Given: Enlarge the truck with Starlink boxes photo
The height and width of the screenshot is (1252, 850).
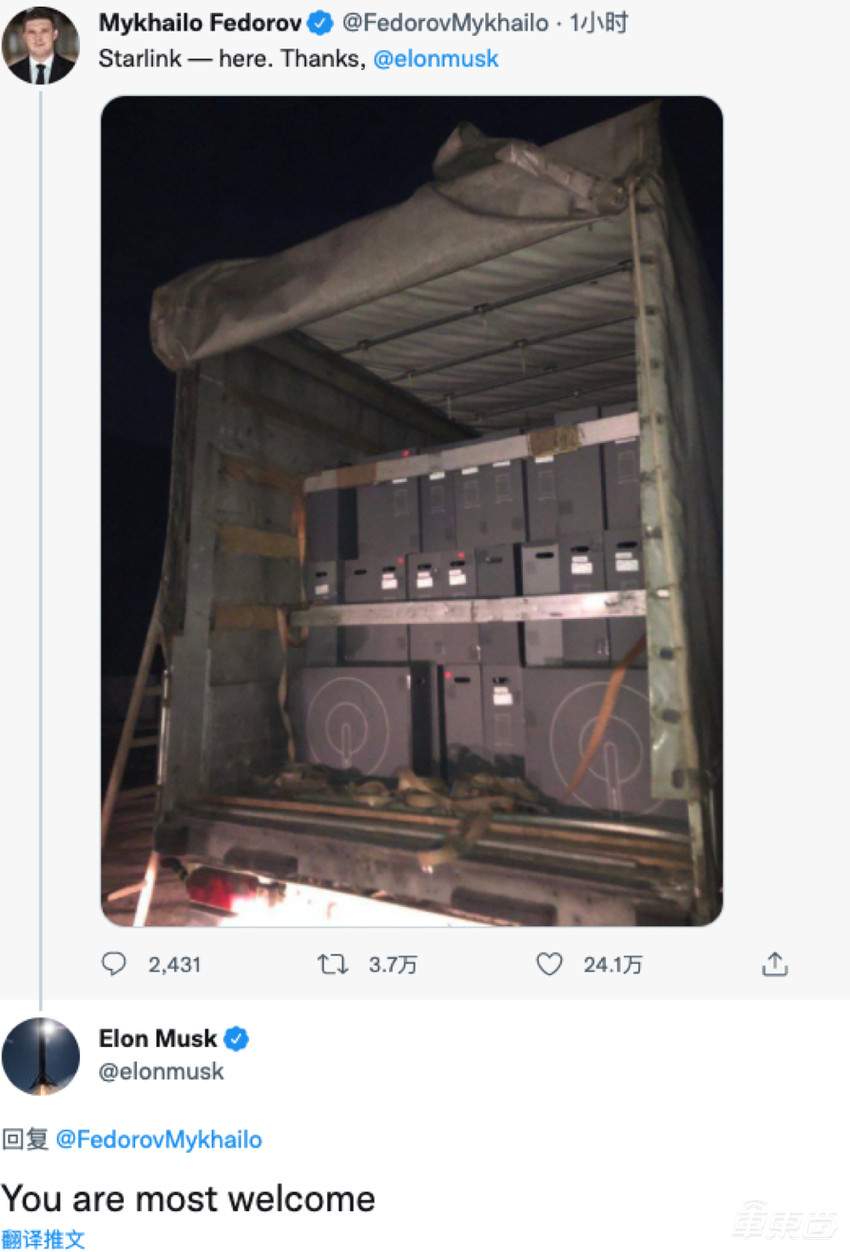Looking at the screenshot, I should coord(412,511).
